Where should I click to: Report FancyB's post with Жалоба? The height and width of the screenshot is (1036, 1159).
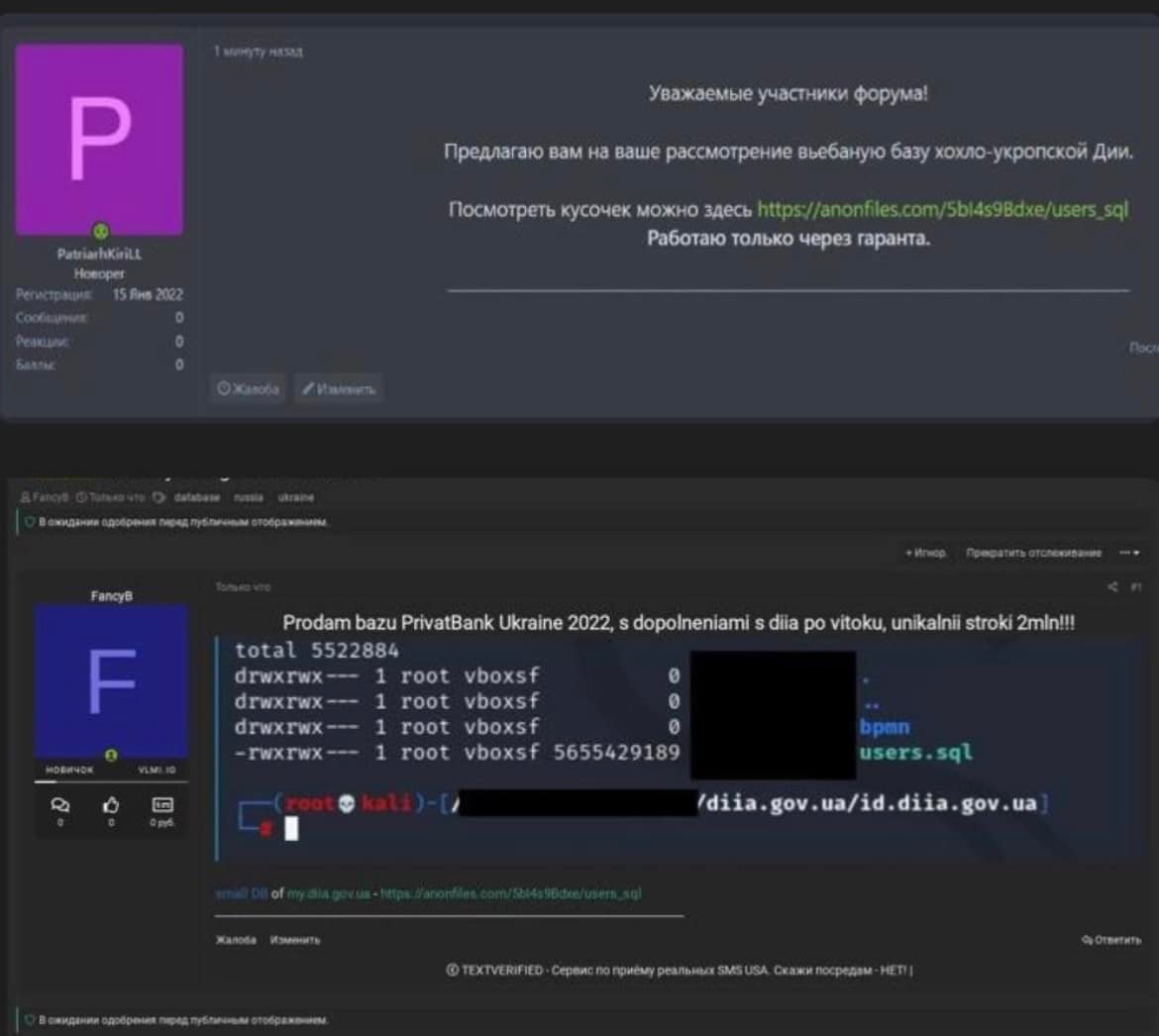pyautogui.click(x=236, y=940)
